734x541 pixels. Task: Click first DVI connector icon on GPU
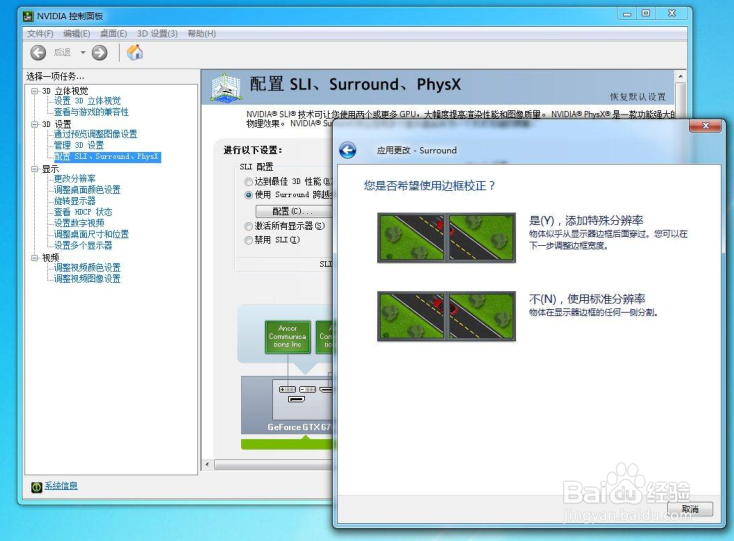point(287,389)
